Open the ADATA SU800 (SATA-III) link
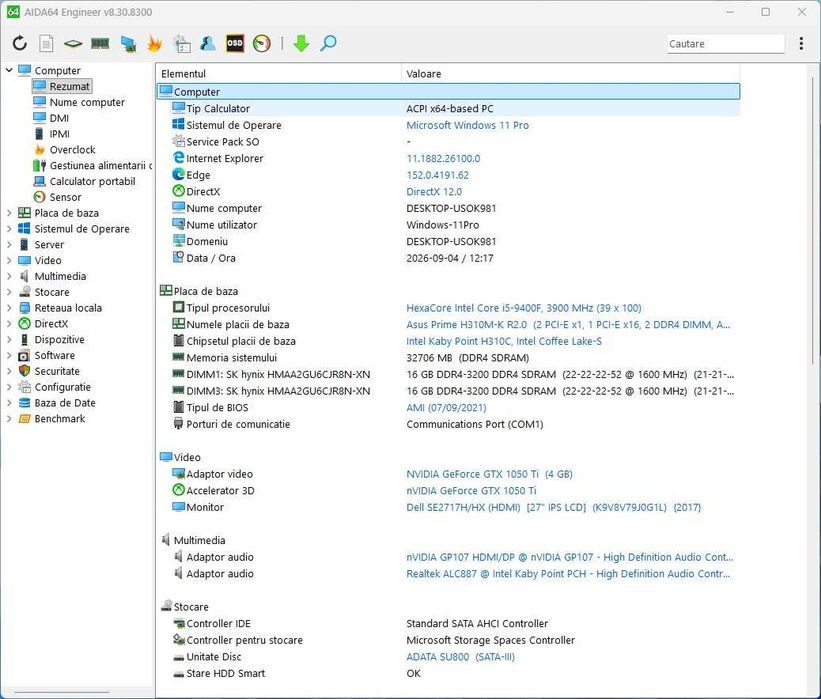This screenshot has height=699, width=821. (461, 657)
